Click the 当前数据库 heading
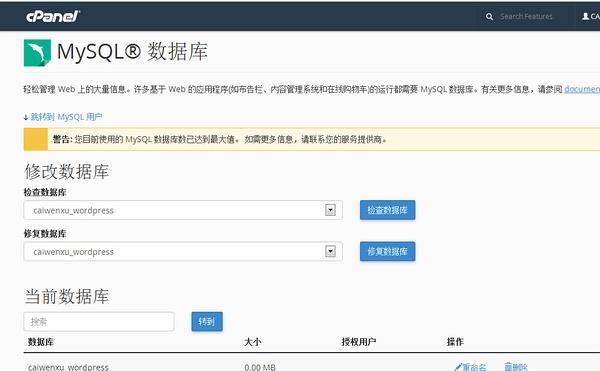 coord(67,296)
